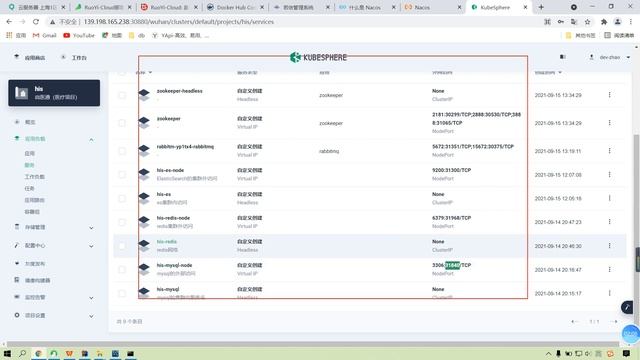Expand the 配置中心 sidebar section
Screen dimensions: 640x360
pyautogui.click(x=91, y=246)
